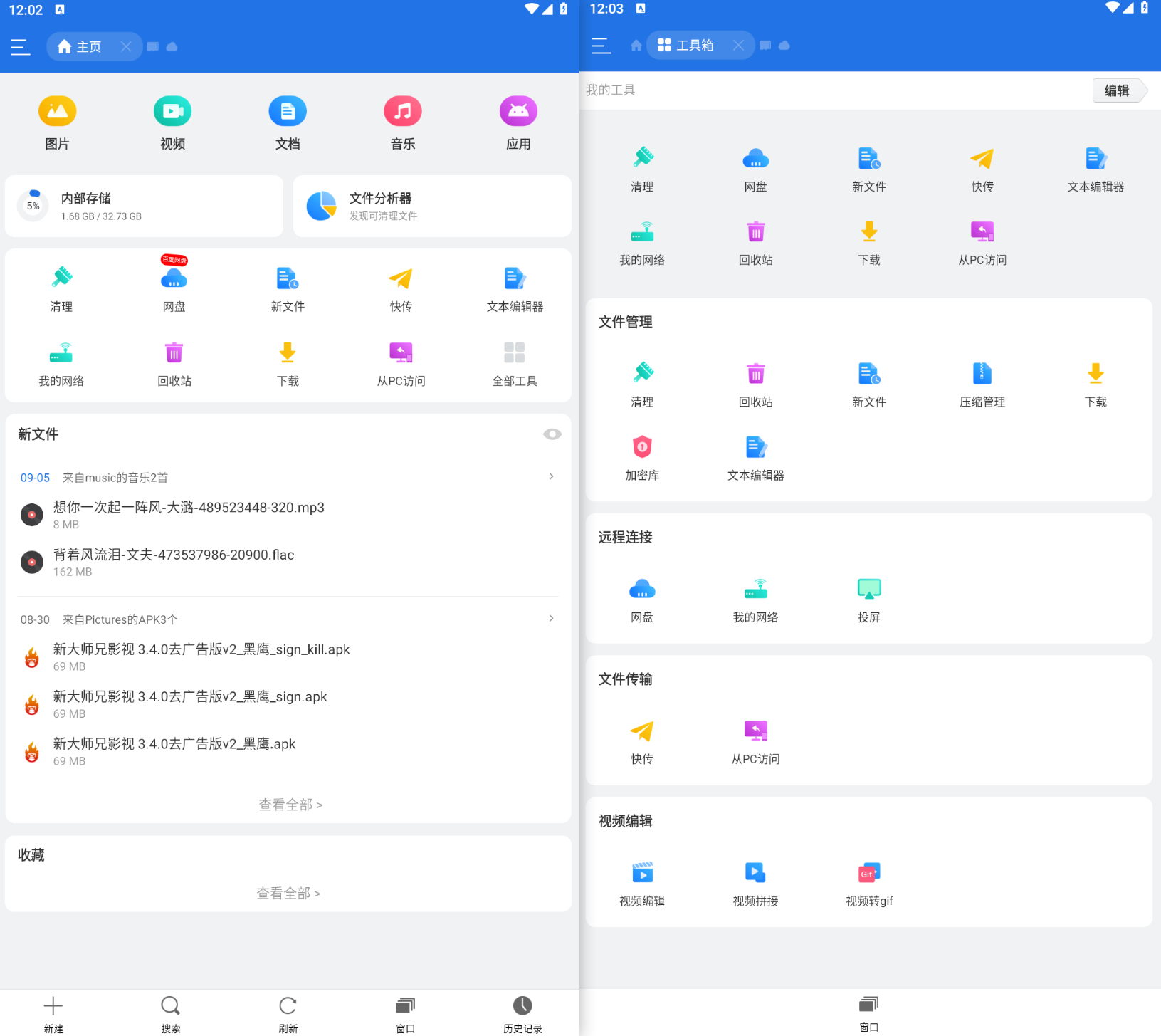Tap 历史记录 in home bottom bar
1161x1036 pixels.
tap(522, 1014)
